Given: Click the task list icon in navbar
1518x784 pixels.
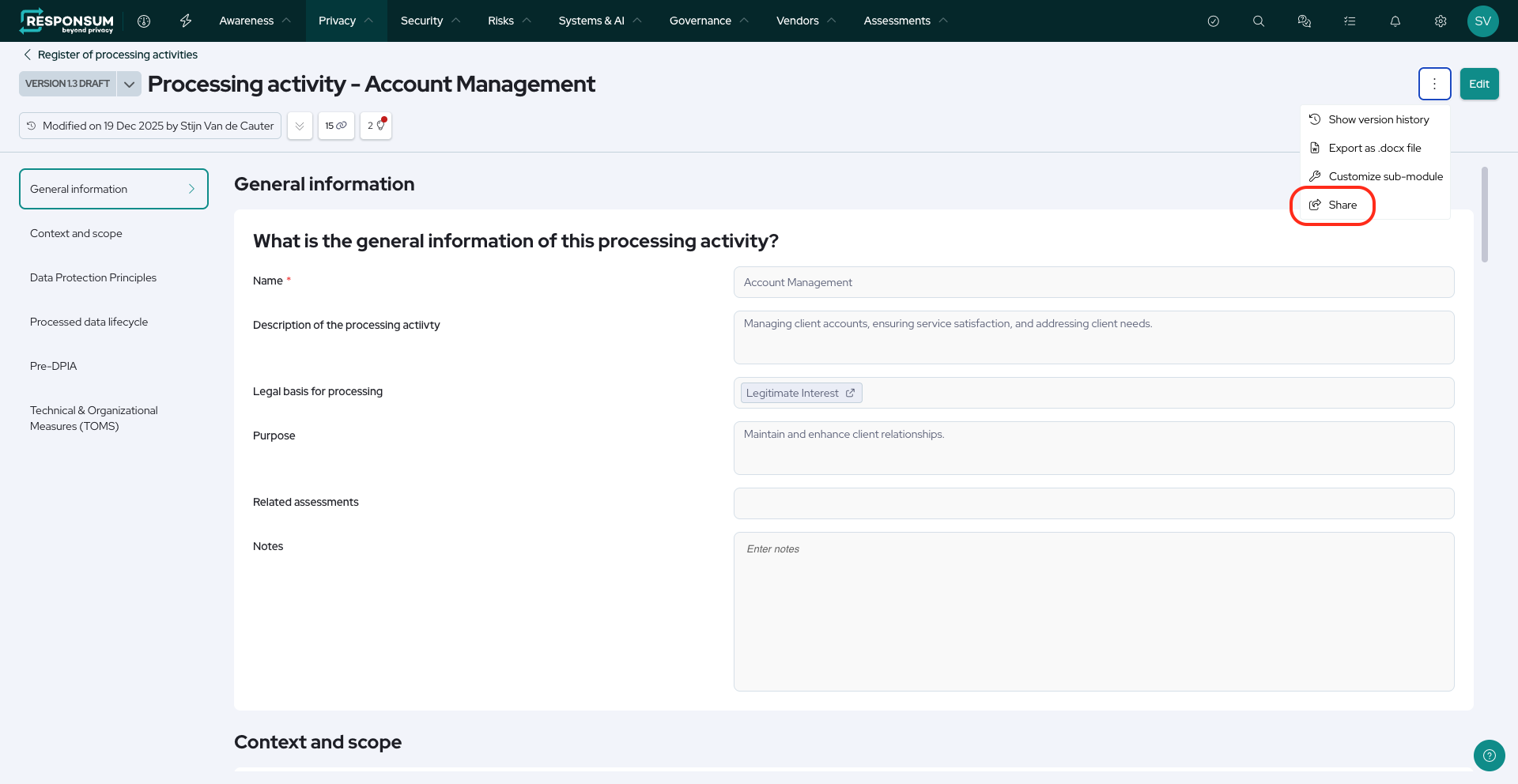Looking at the screenshot, I should click(x=1350, y=21).
